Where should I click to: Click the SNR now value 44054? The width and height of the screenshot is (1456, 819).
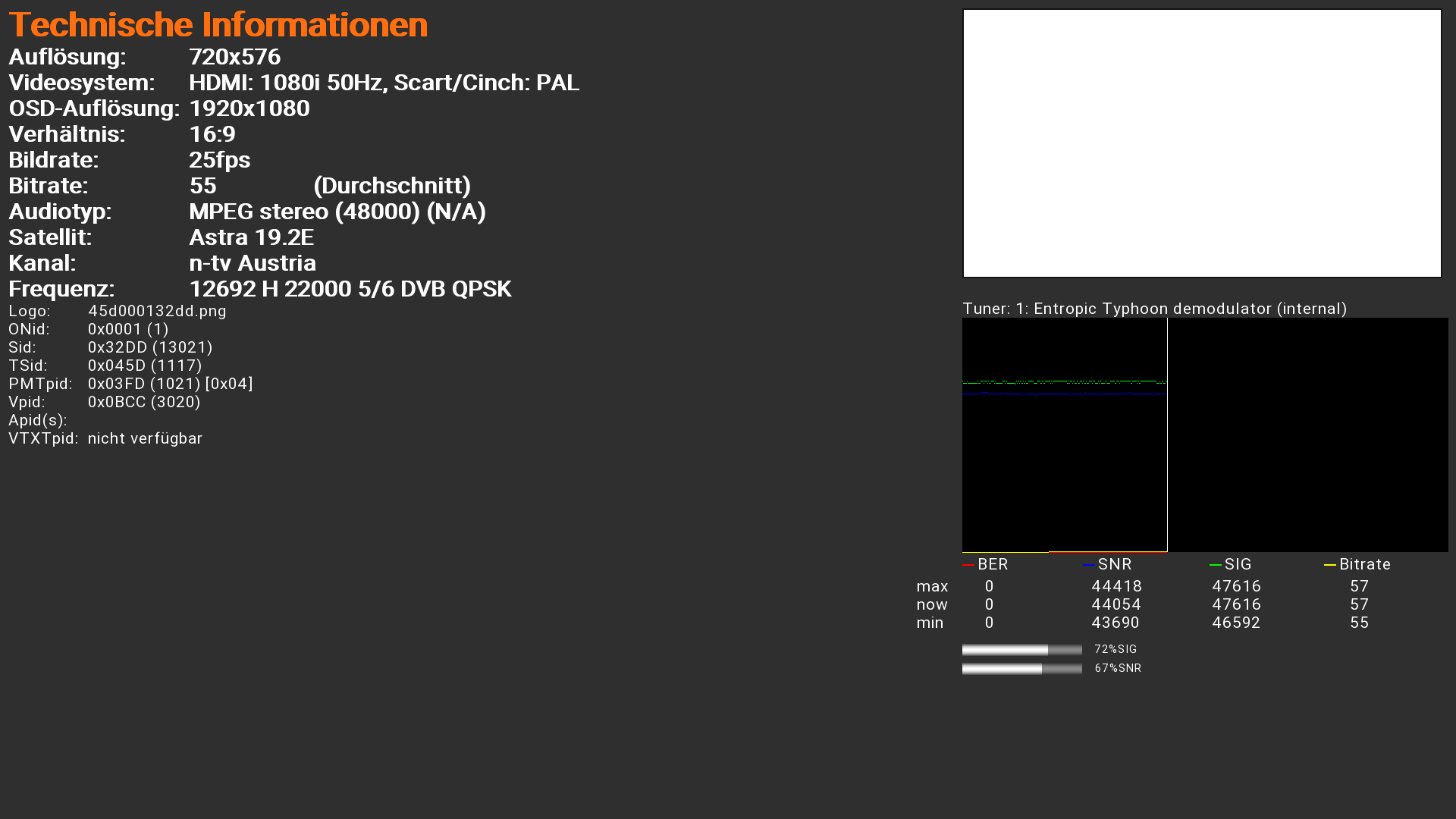point(1116,604)
